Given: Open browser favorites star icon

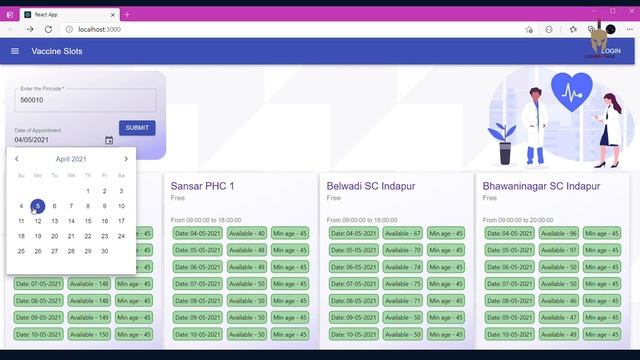Looking at the screenshot, I should click(573, 29).
